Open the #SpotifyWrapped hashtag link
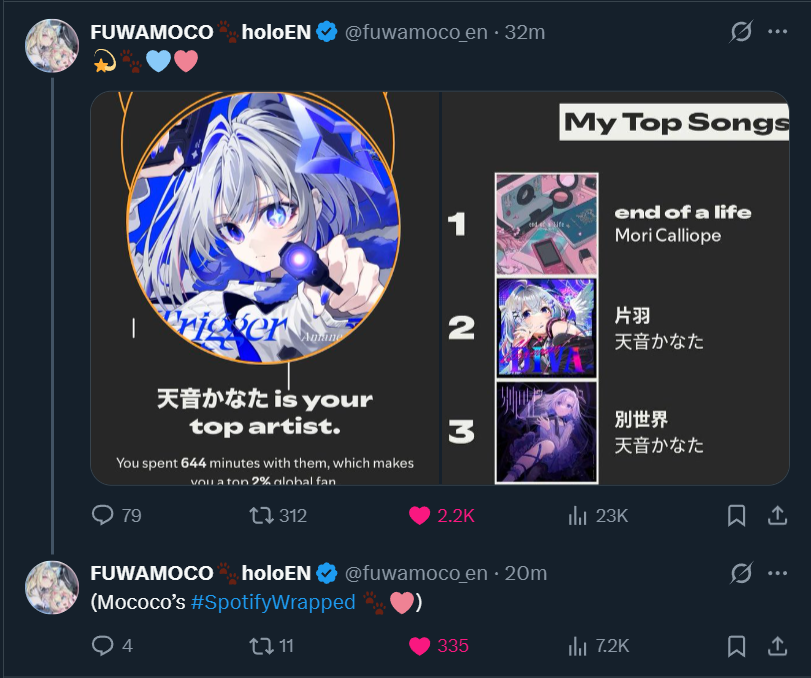The height and width of the screenshot is (678, 811). point(273,602)
